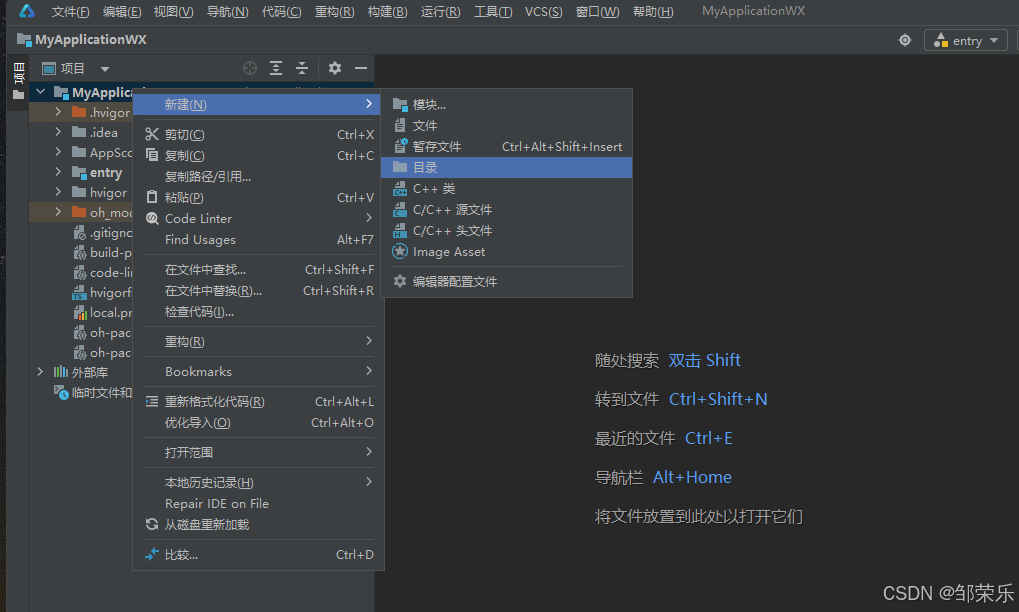The height and width of the screenshot is (612, 1019).
Task: Expand the oh_modules folder arrow
Action: 58,212
